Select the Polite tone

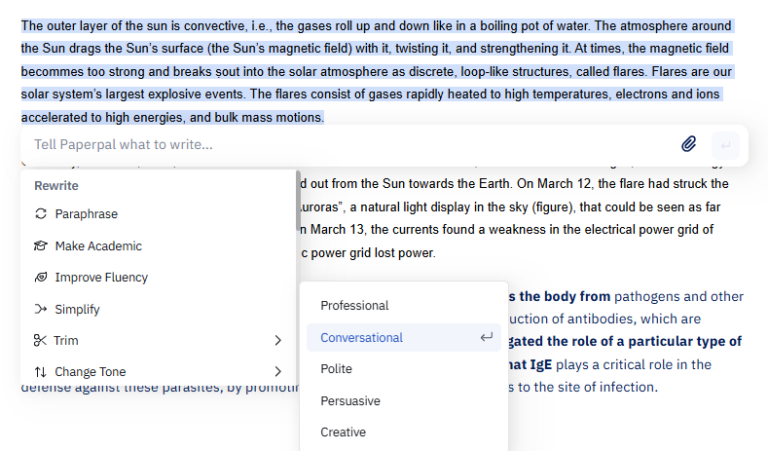coord(404,369)
